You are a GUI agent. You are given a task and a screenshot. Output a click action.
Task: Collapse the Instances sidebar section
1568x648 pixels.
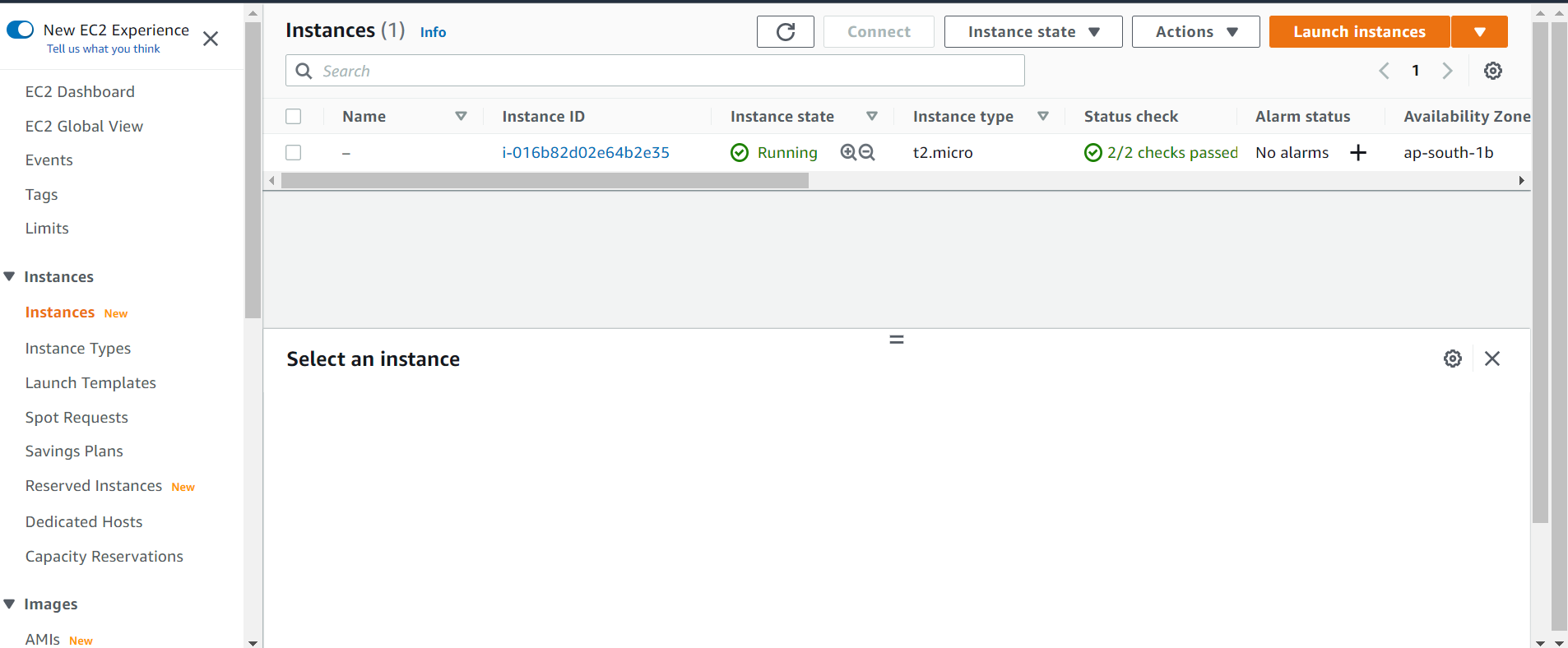pyautogui.click(x=10, y=276)
